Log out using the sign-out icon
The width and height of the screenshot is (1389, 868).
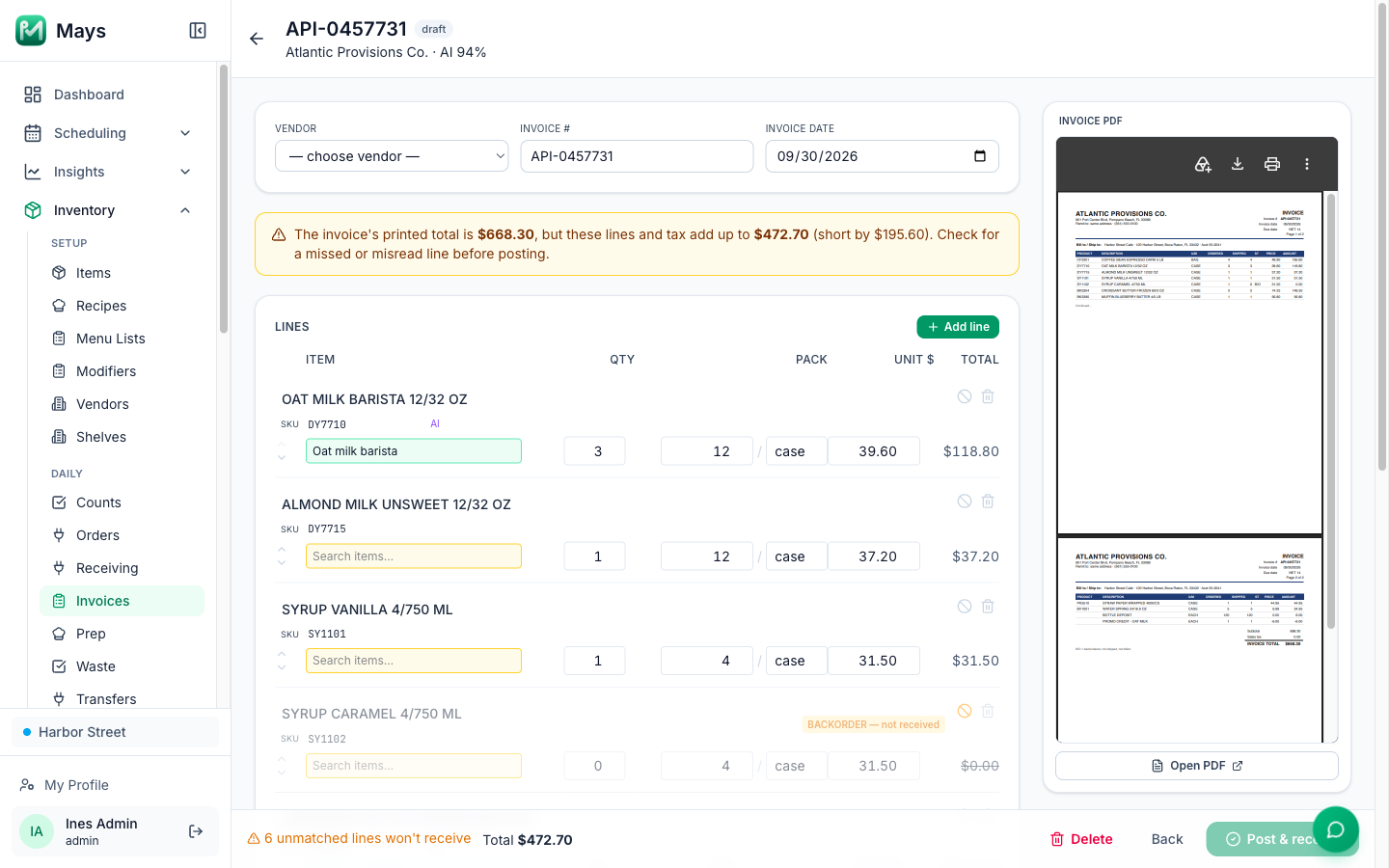click(196, 831)
